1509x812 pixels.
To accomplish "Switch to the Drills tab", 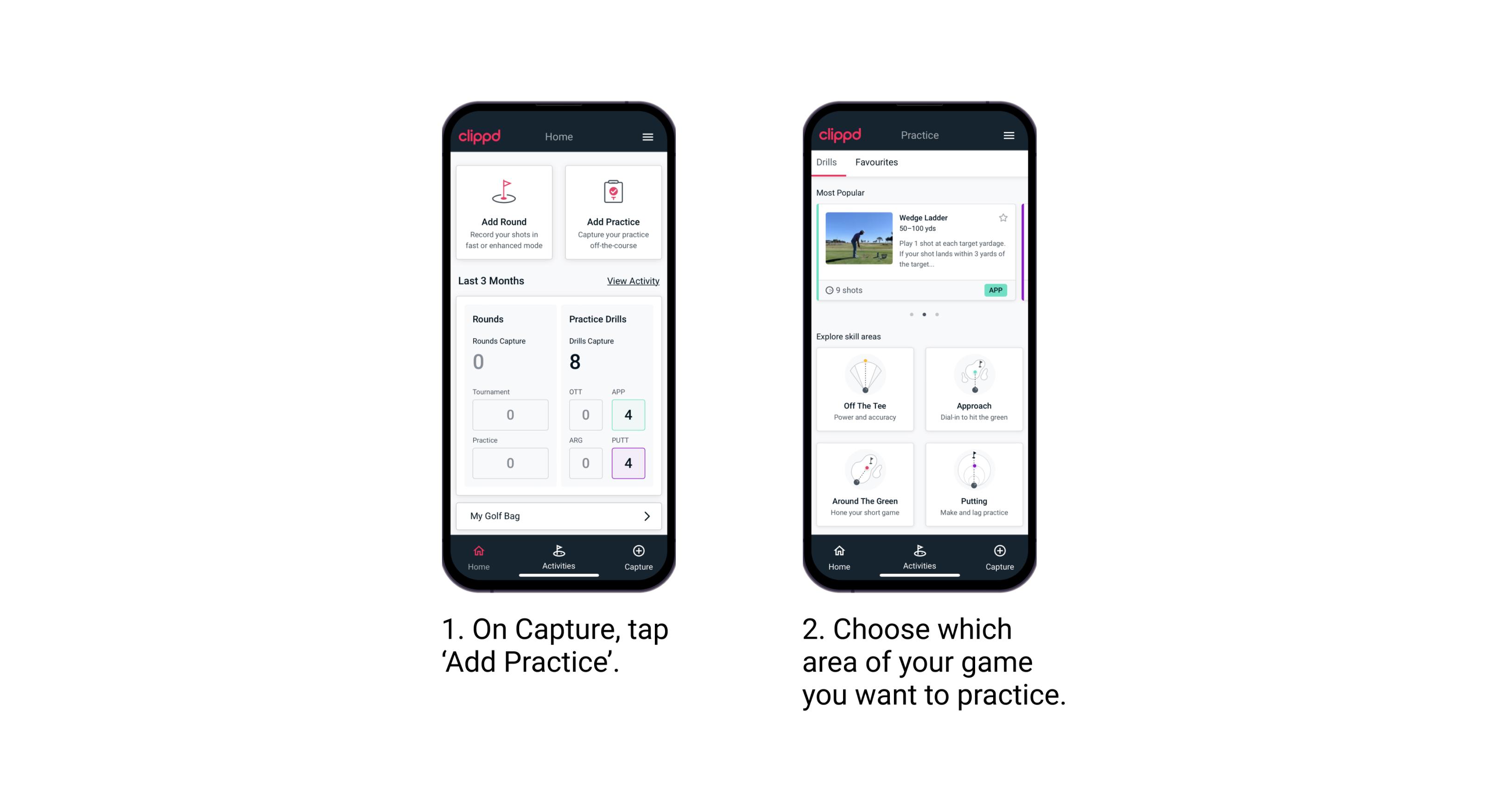I will (x=829, y=162).
